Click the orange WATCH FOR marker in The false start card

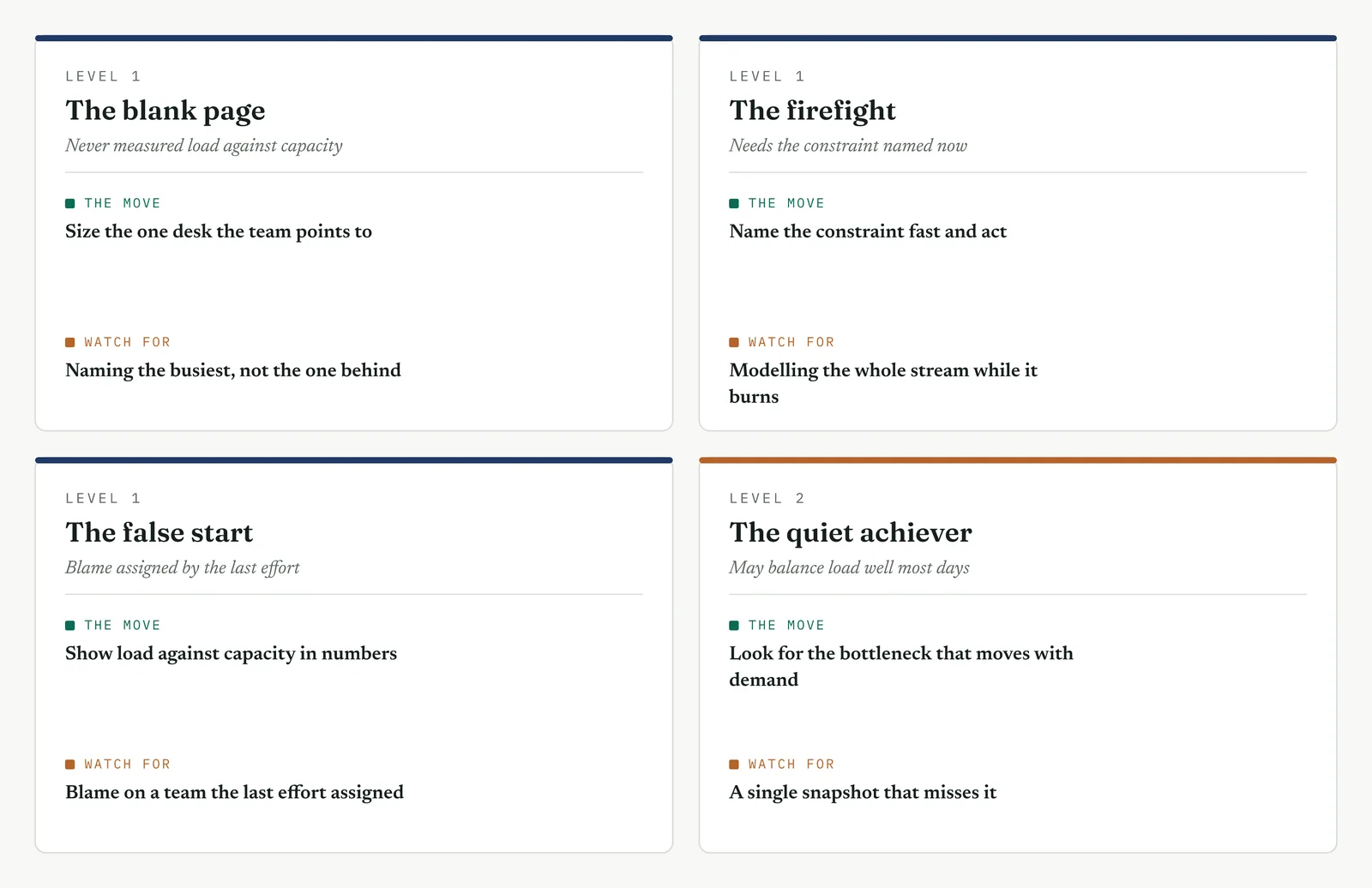(x=70, y=764)
